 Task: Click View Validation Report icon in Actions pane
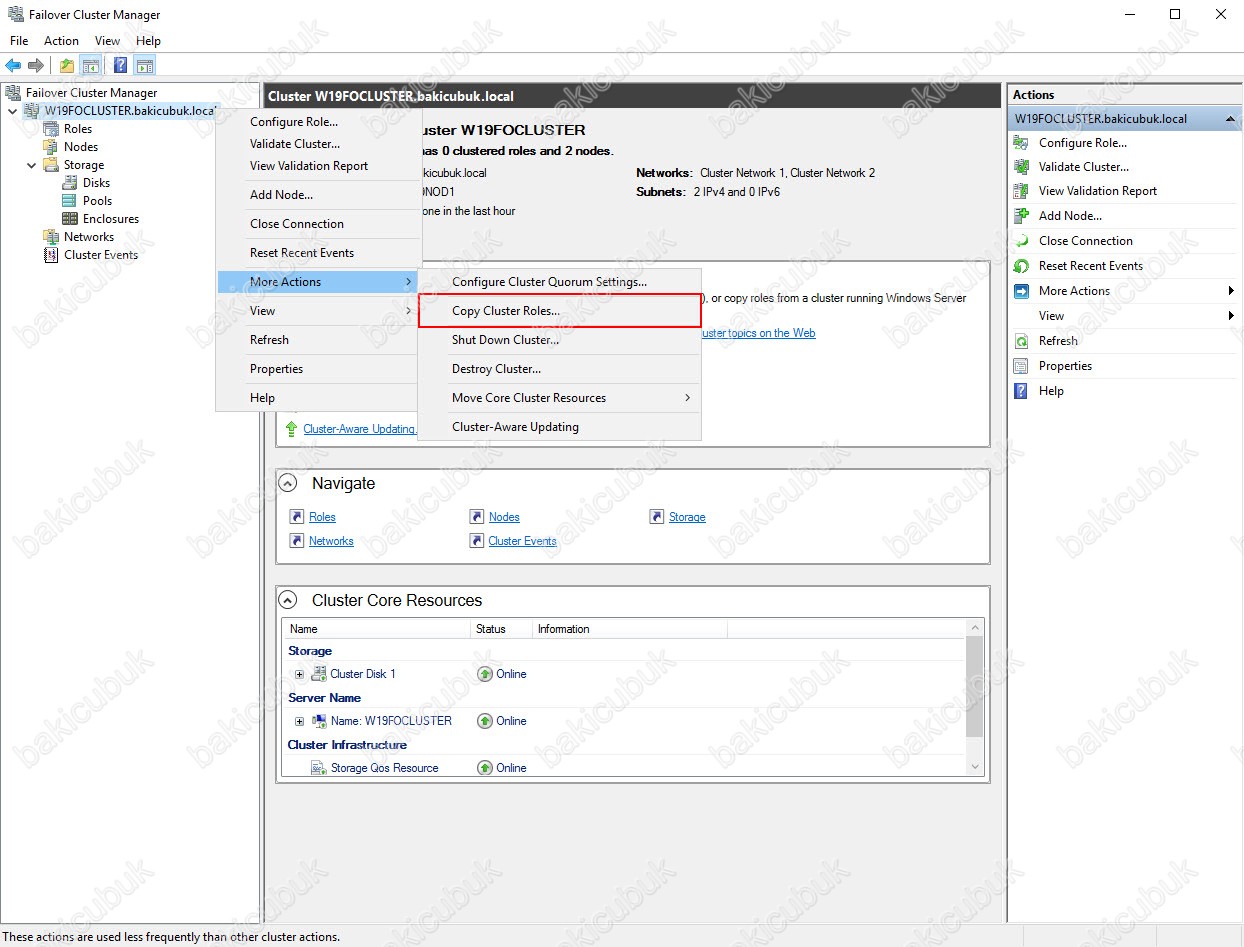(x=1021, y=191)
